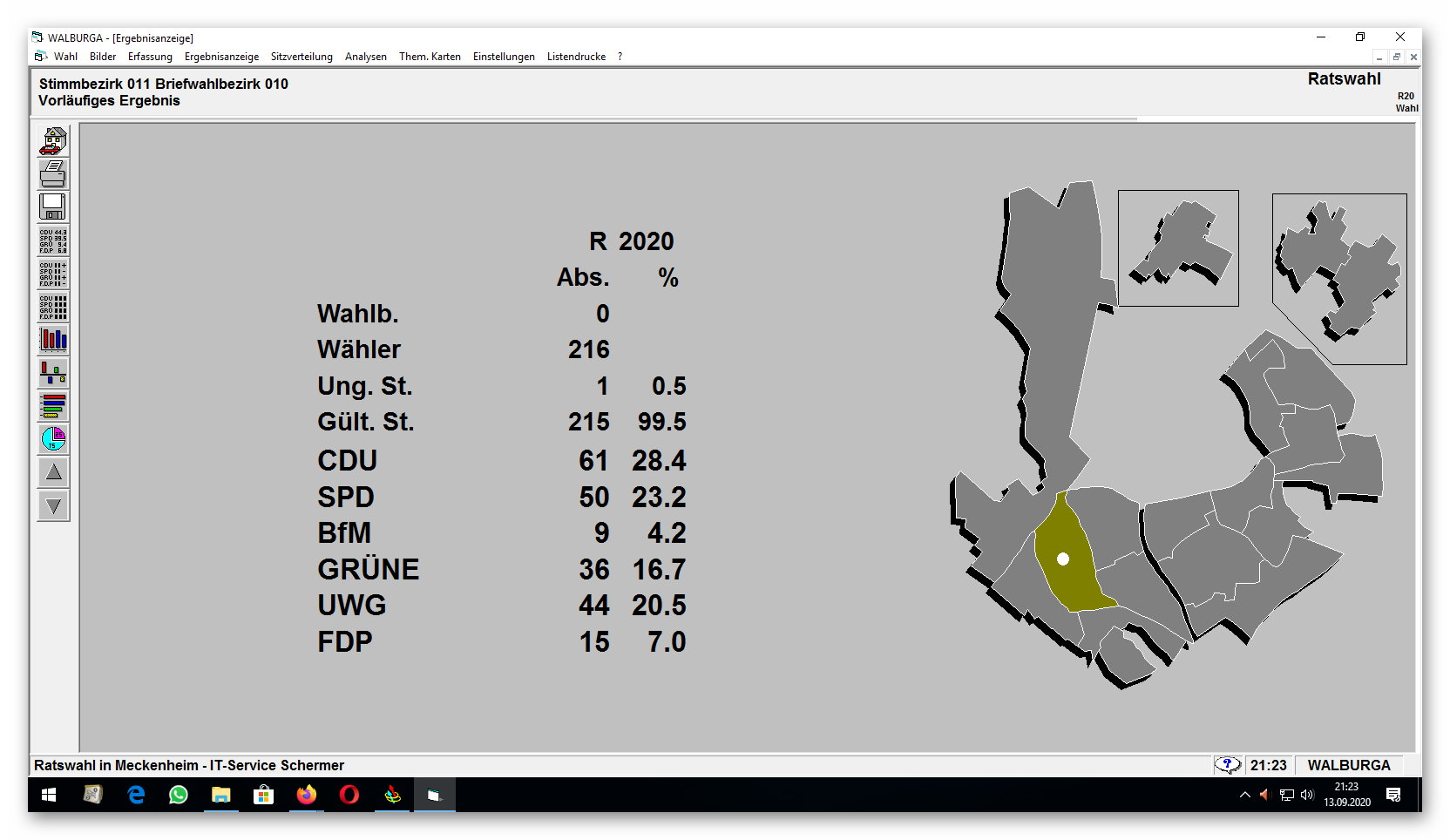Open the Einstellungen menu
The width and height of the screenshot is (1450, 840).
pos(504,57)
